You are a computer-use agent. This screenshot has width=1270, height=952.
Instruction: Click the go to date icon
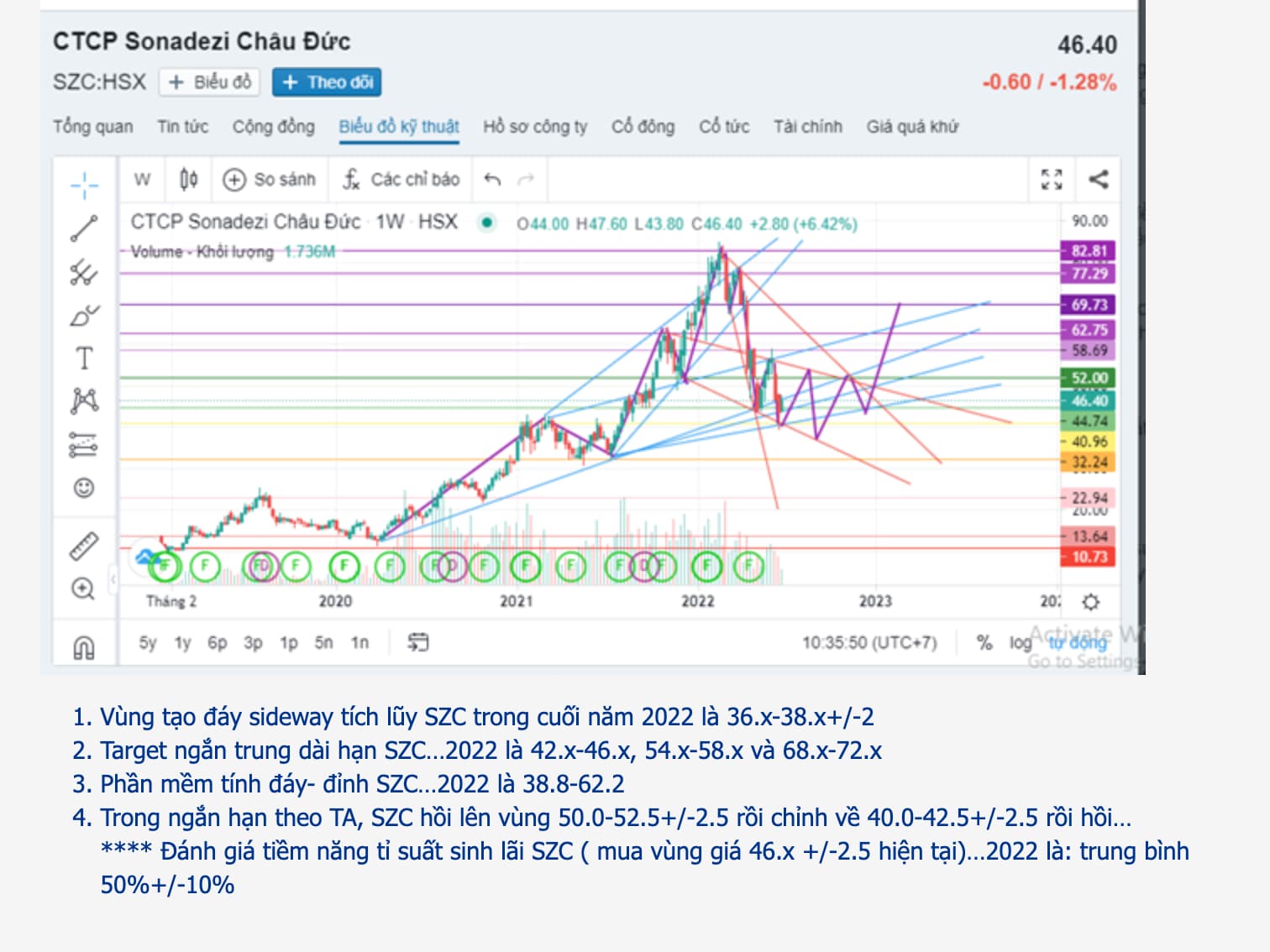coord(417,642)
